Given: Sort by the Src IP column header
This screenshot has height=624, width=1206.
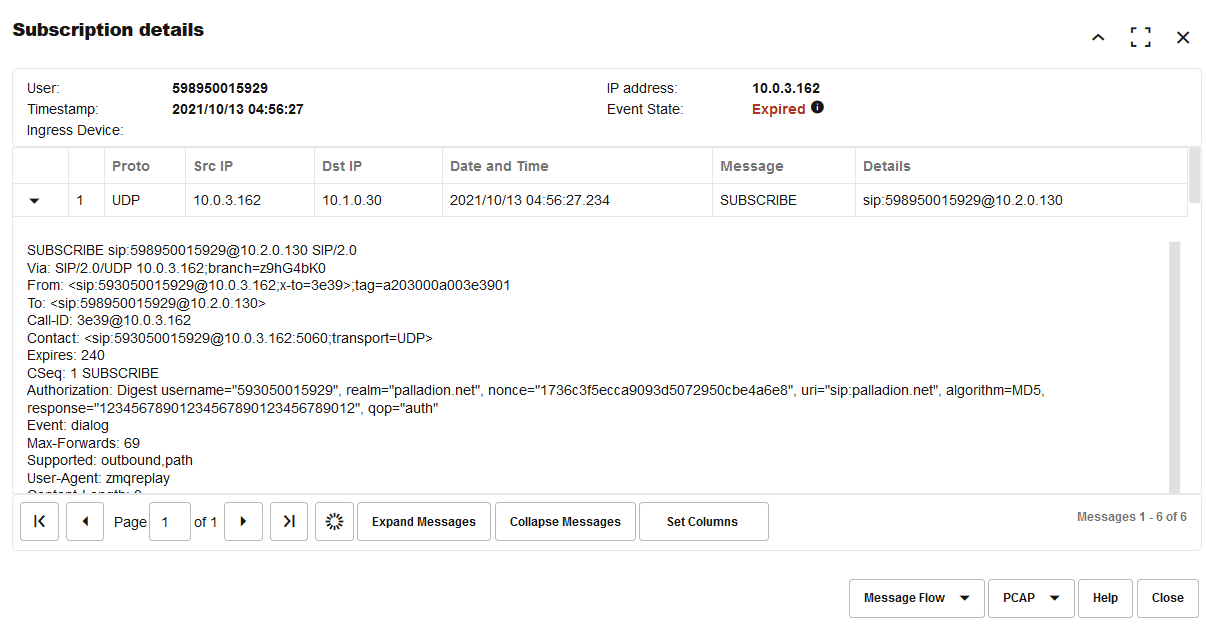Looking at the screenshot, I should coord(250,166).
